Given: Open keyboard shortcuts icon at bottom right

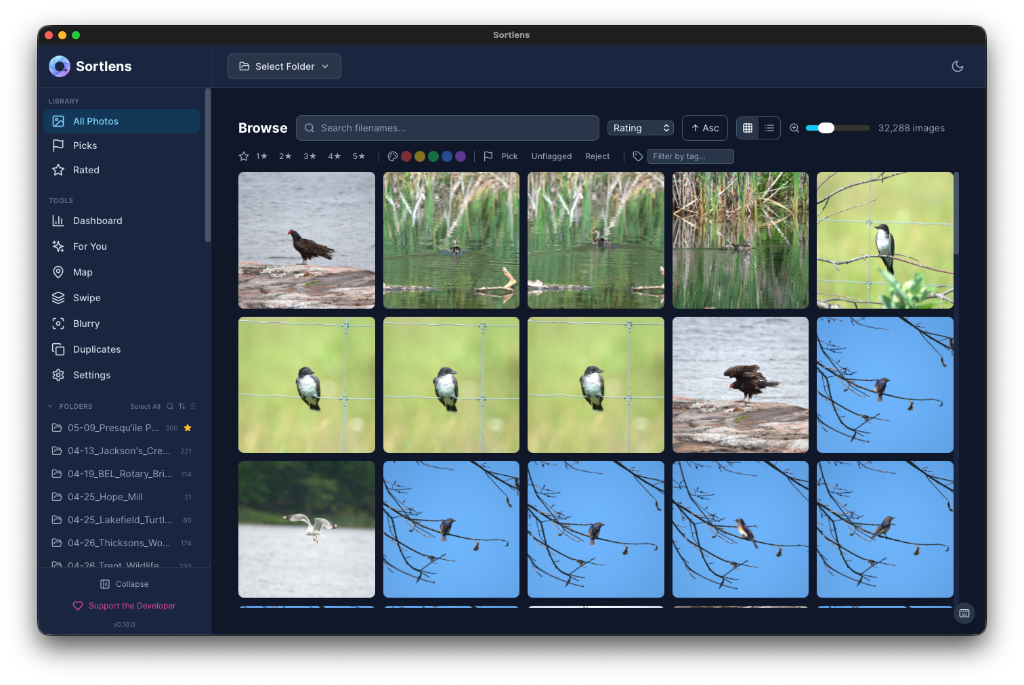Looking at the screenshot, I should click(964, 613).
